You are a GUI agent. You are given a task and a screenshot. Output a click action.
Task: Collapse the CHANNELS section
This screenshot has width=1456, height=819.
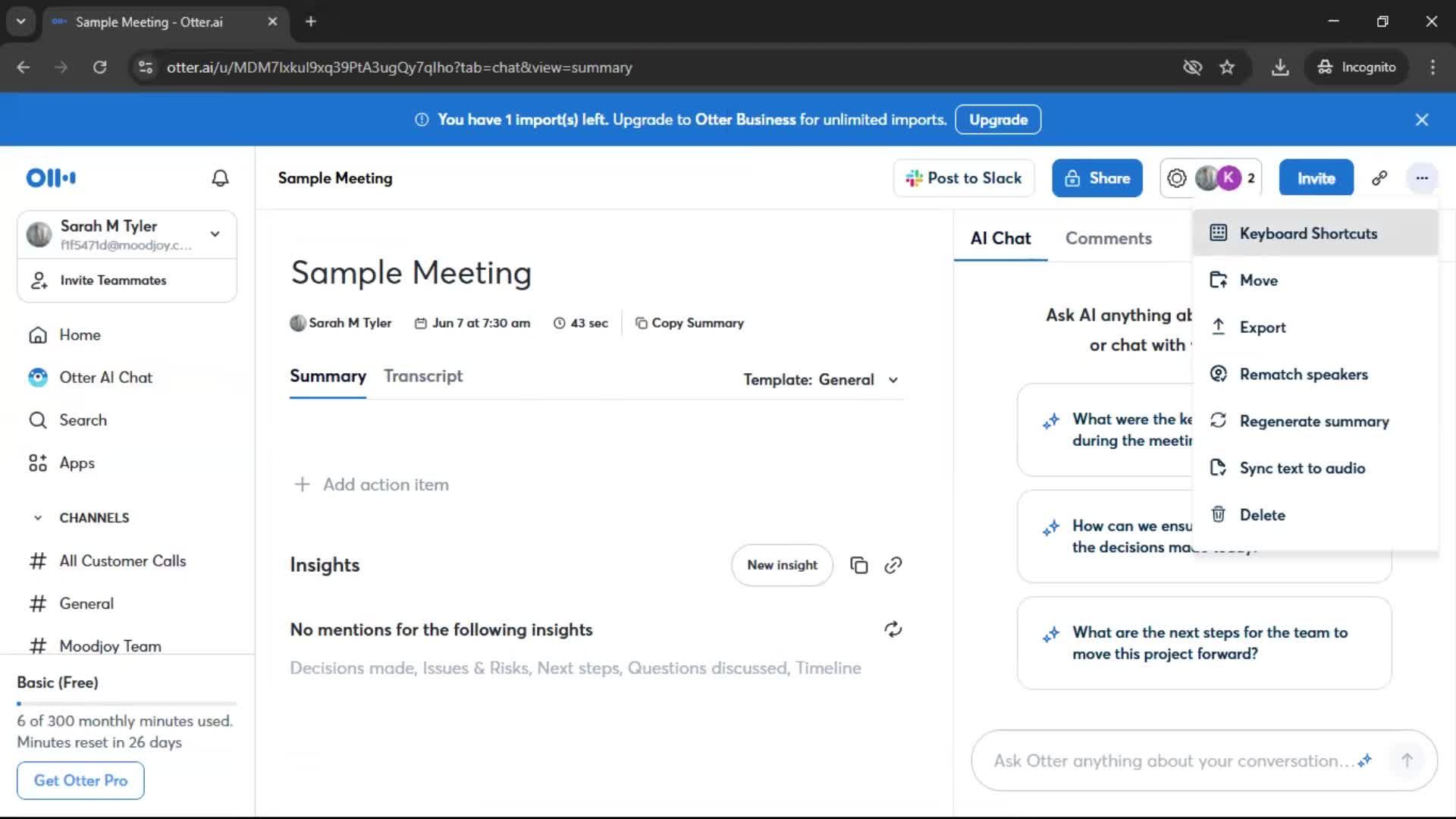click(38, 518)
